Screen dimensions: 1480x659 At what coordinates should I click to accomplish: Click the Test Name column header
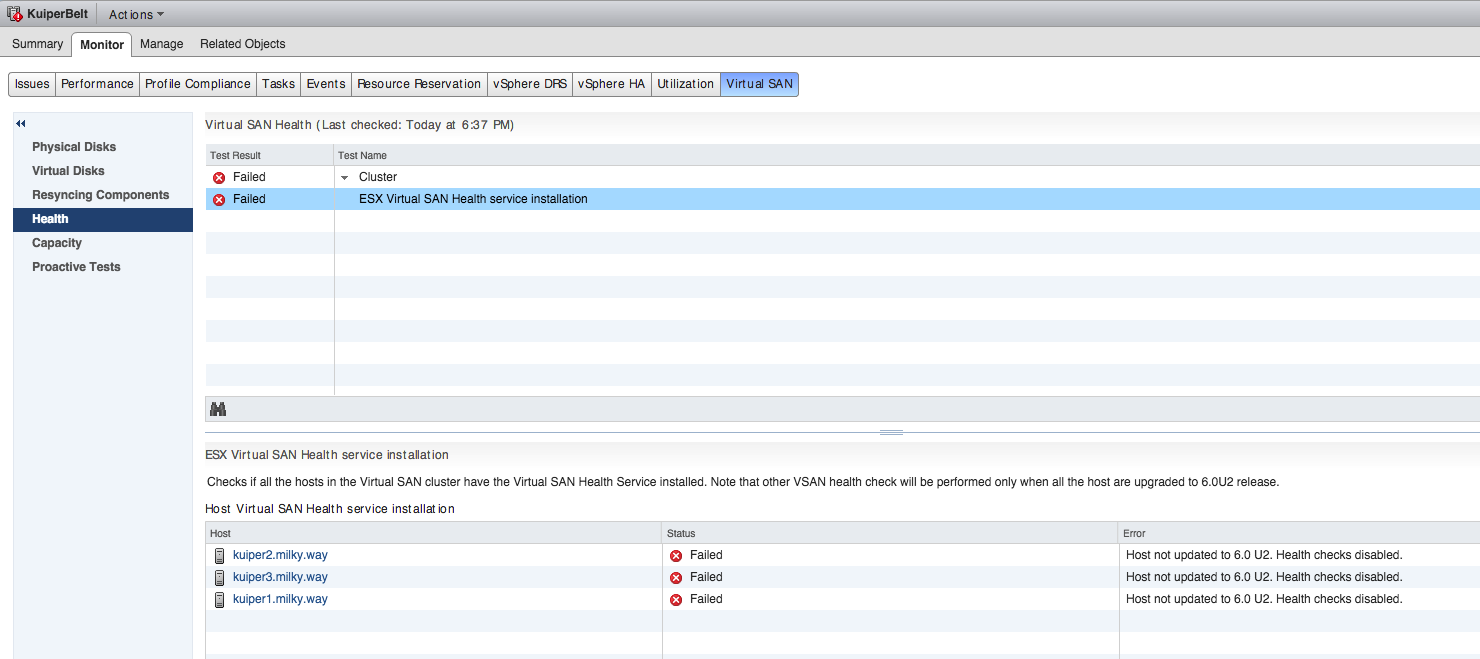[363, 155]
